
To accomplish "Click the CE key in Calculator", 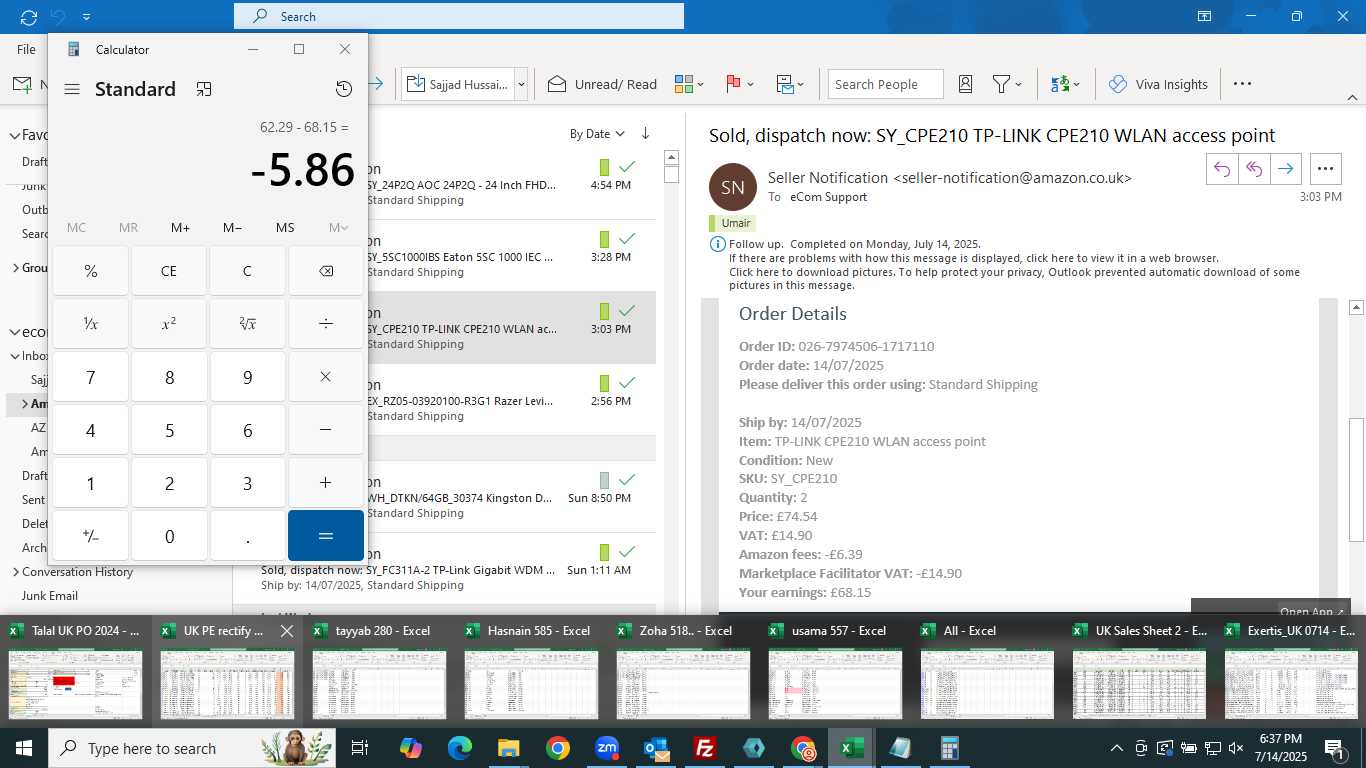I will point(169,271).
